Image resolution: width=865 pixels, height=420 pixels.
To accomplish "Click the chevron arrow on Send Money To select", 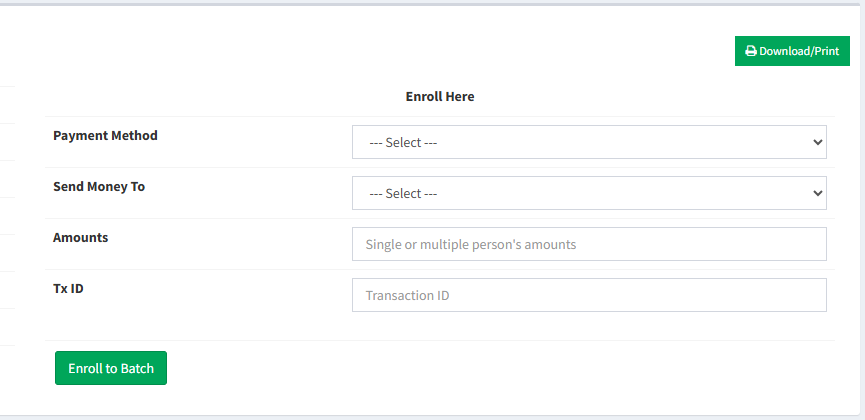I will point(816,193).
